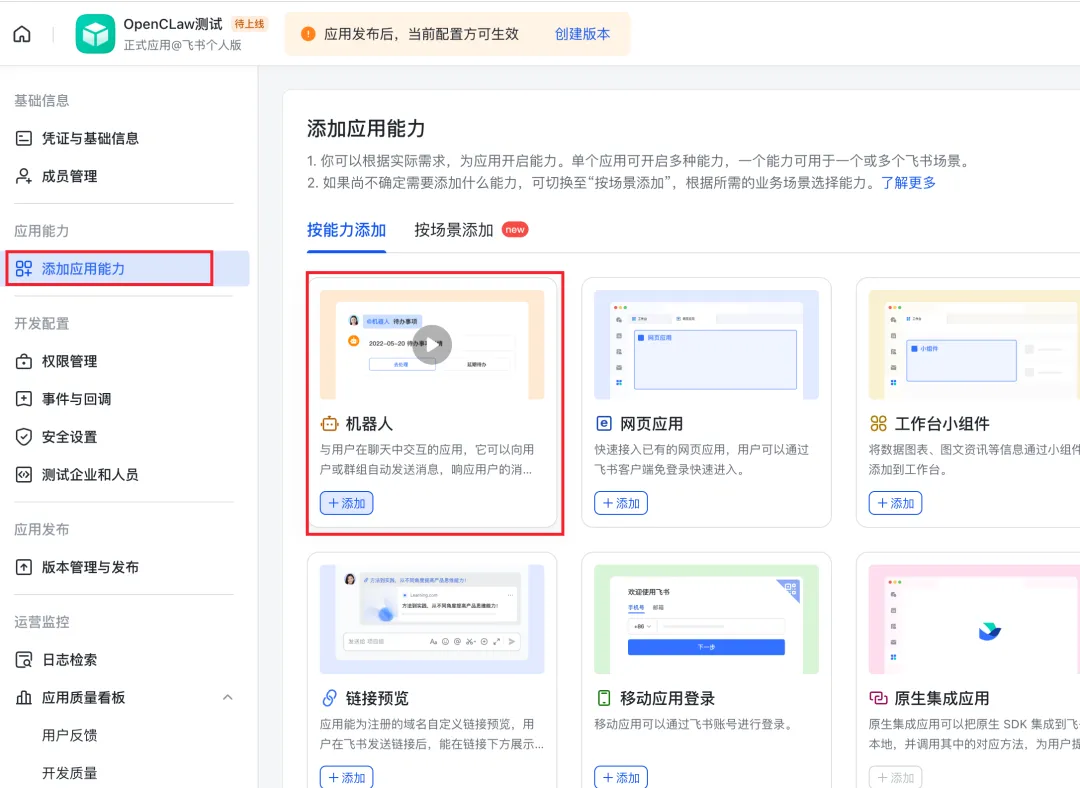Image resolution: width=1080 pixels, height=788 pixels.
Task: Click the 网页应用 preview thumbnail
Action: 706,344
